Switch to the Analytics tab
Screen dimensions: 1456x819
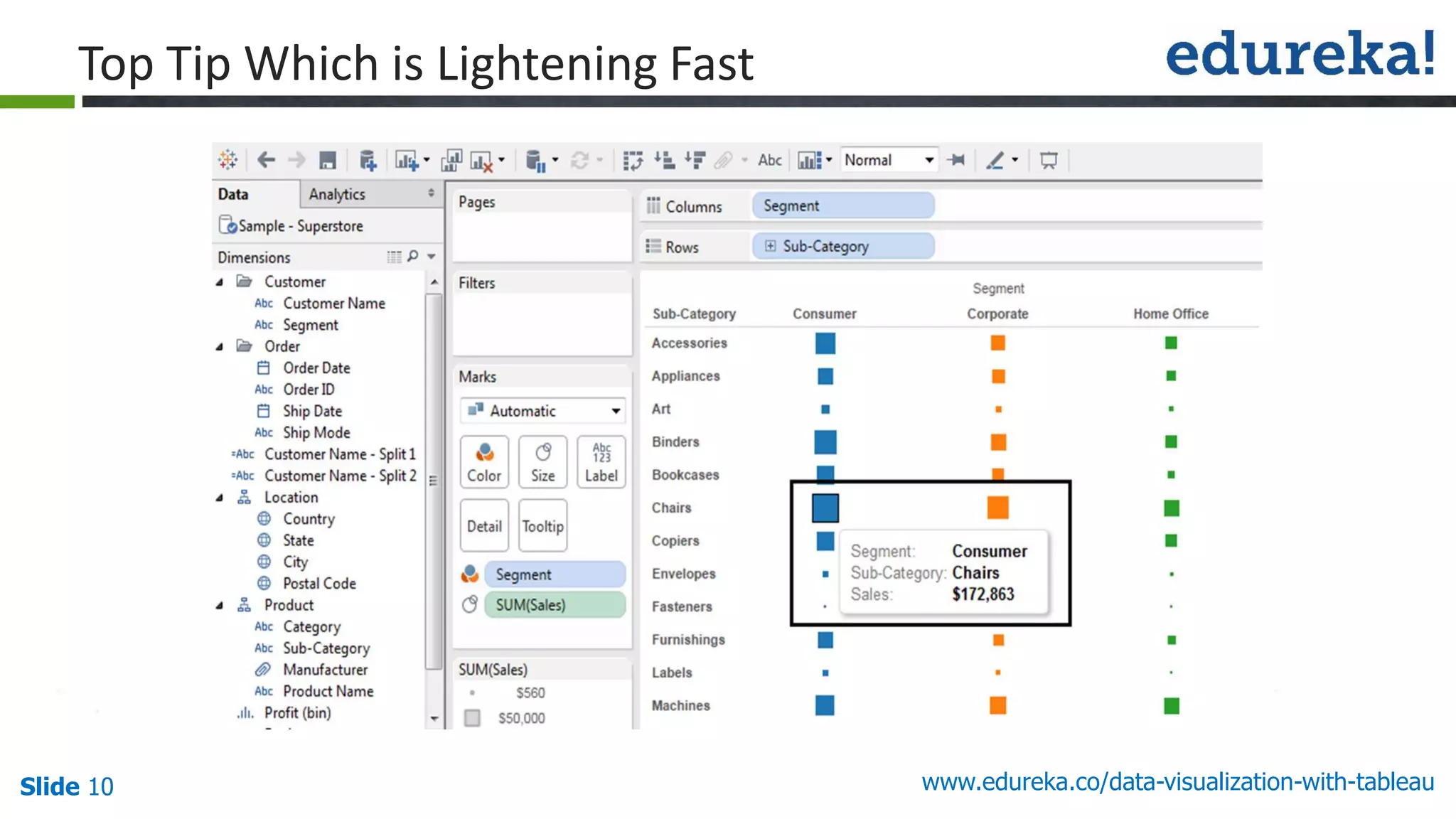tap(371, 194)
